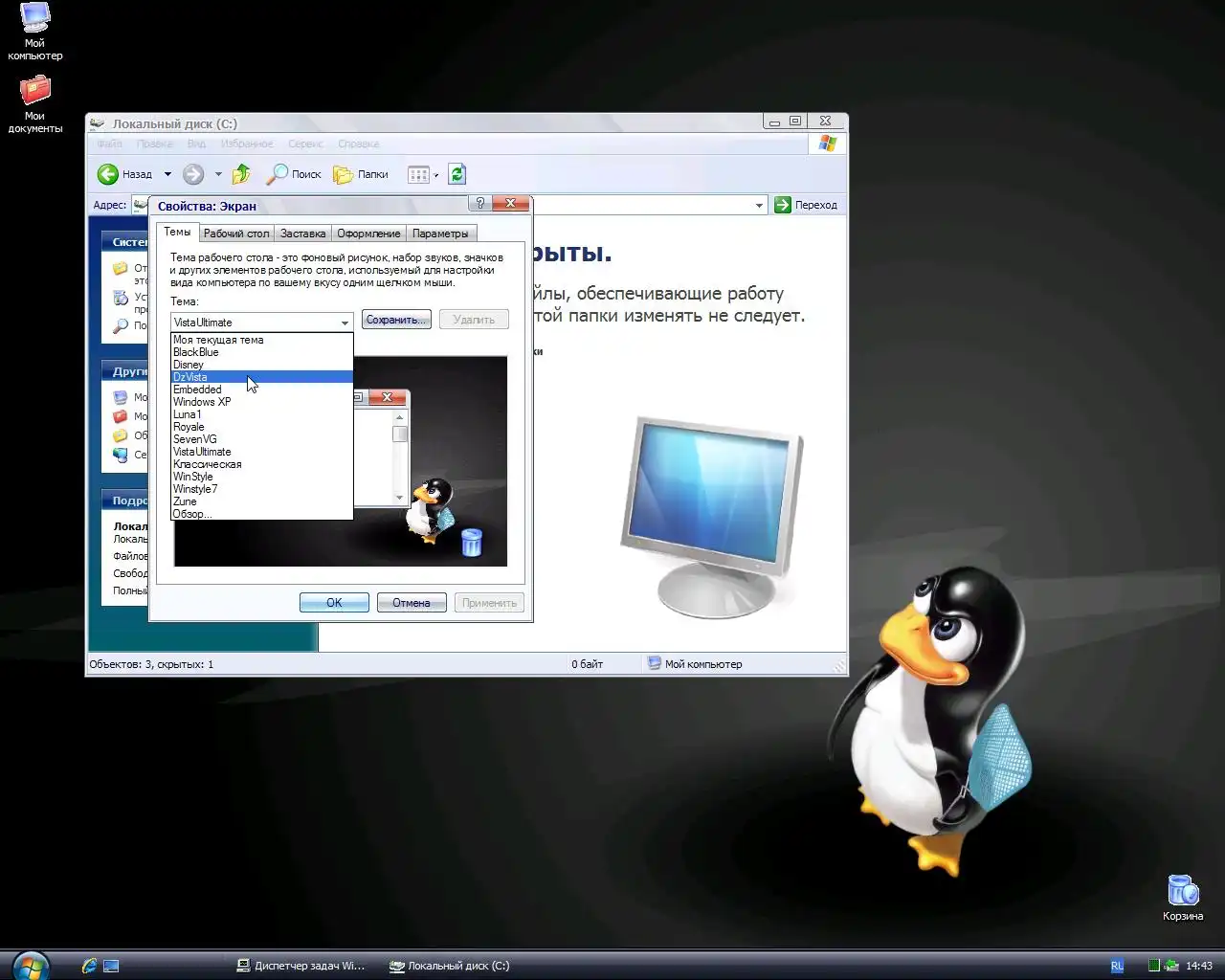Open the Forward history dropdown arrow
The image size is (1225, 980).
click(218, 174)
